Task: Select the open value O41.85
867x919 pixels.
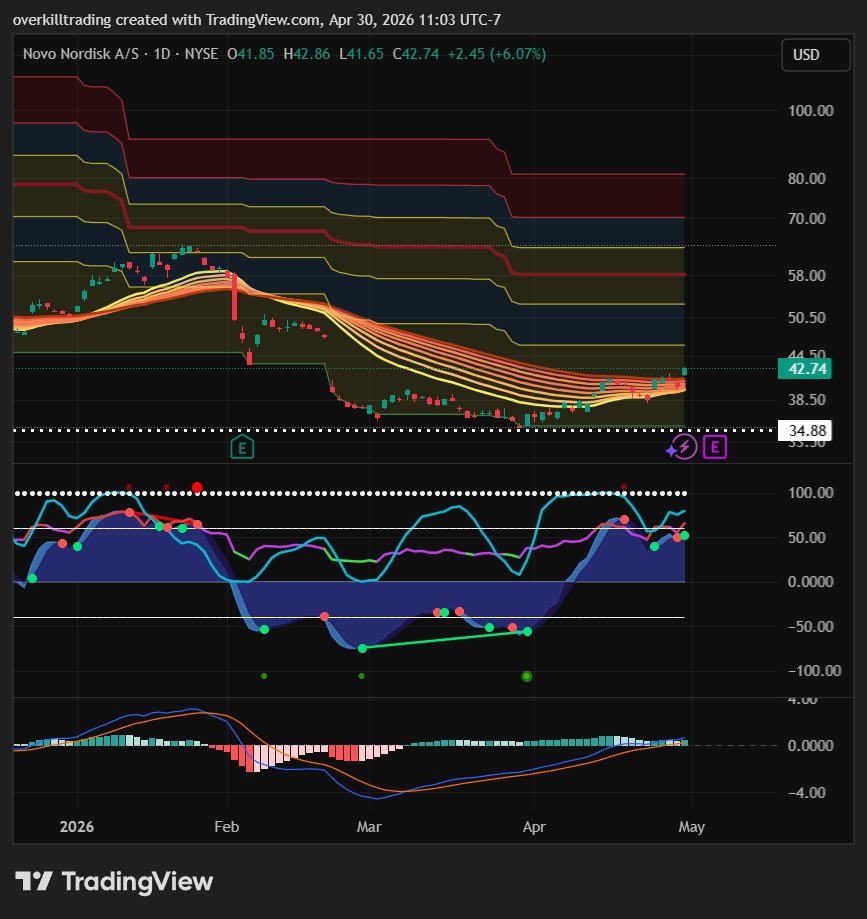Action: (x=250, y=54)
